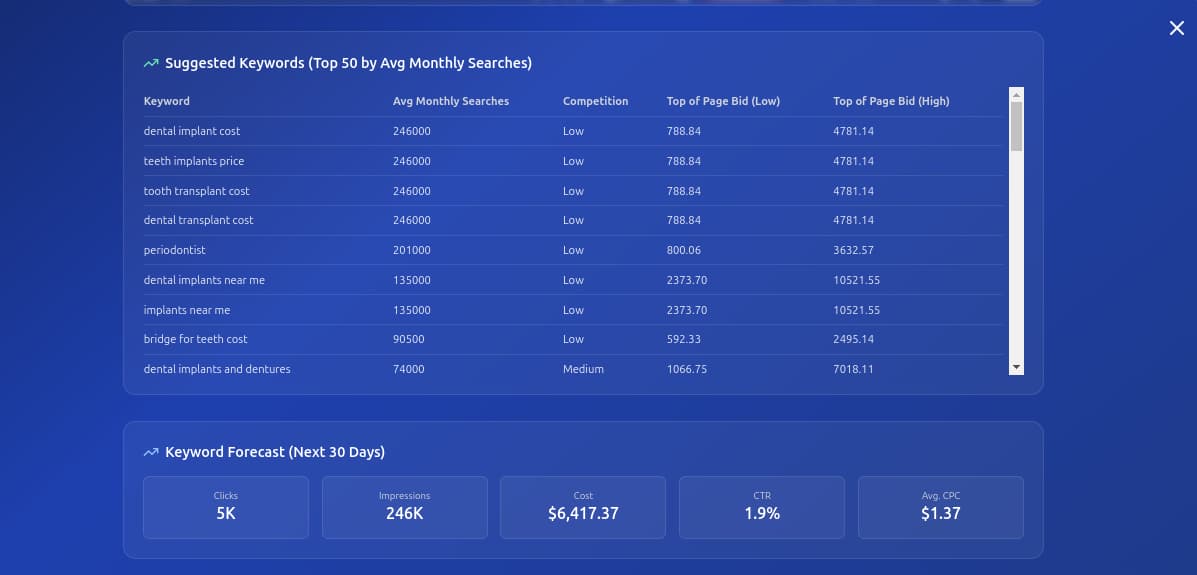Click the keyword table scrollbar thumb
The width and height of the screenshot is (1197, 575).
1016,127
